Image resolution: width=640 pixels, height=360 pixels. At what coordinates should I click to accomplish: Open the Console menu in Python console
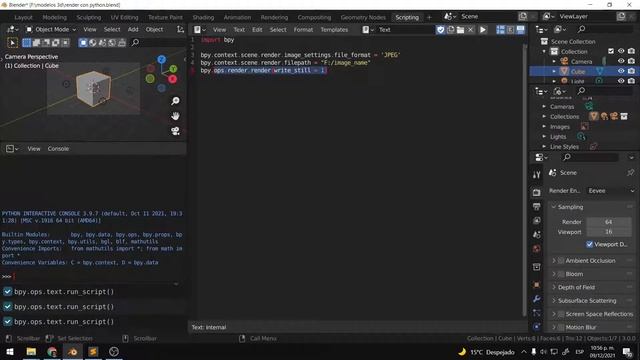pos(58,149)
